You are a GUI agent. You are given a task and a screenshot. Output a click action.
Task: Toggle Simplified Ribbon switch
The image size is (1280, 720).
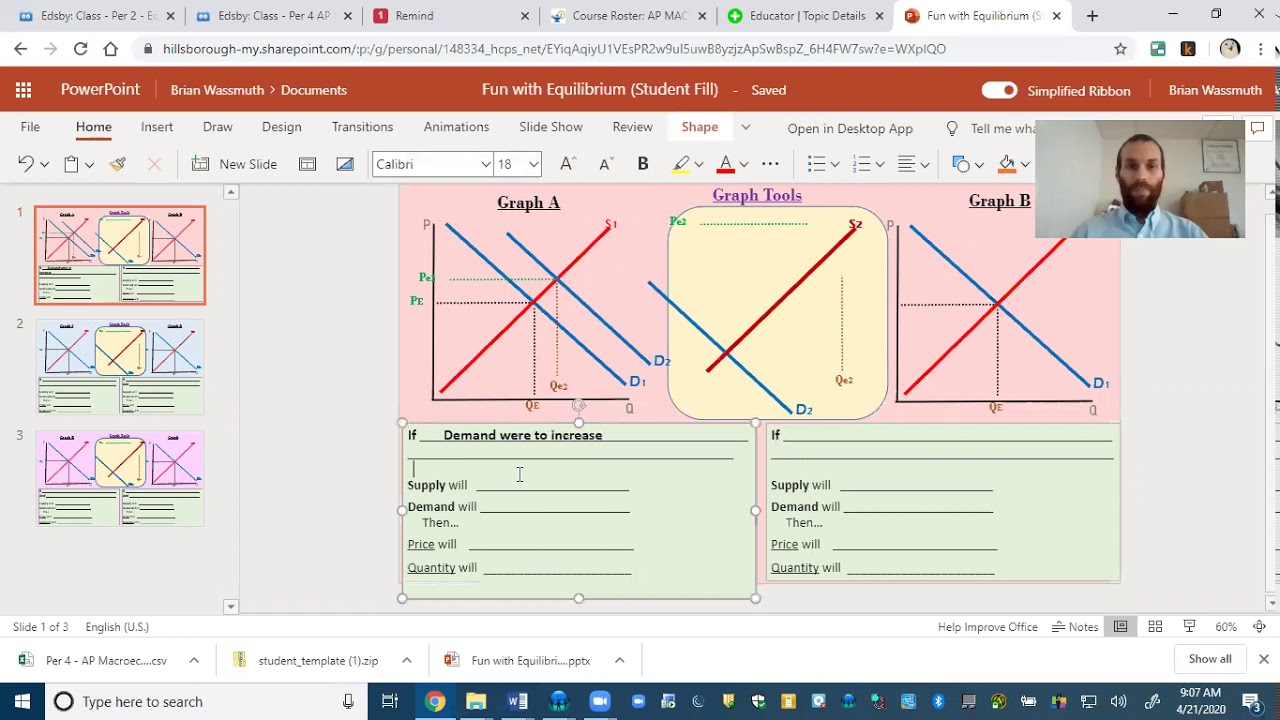point(999,90)
